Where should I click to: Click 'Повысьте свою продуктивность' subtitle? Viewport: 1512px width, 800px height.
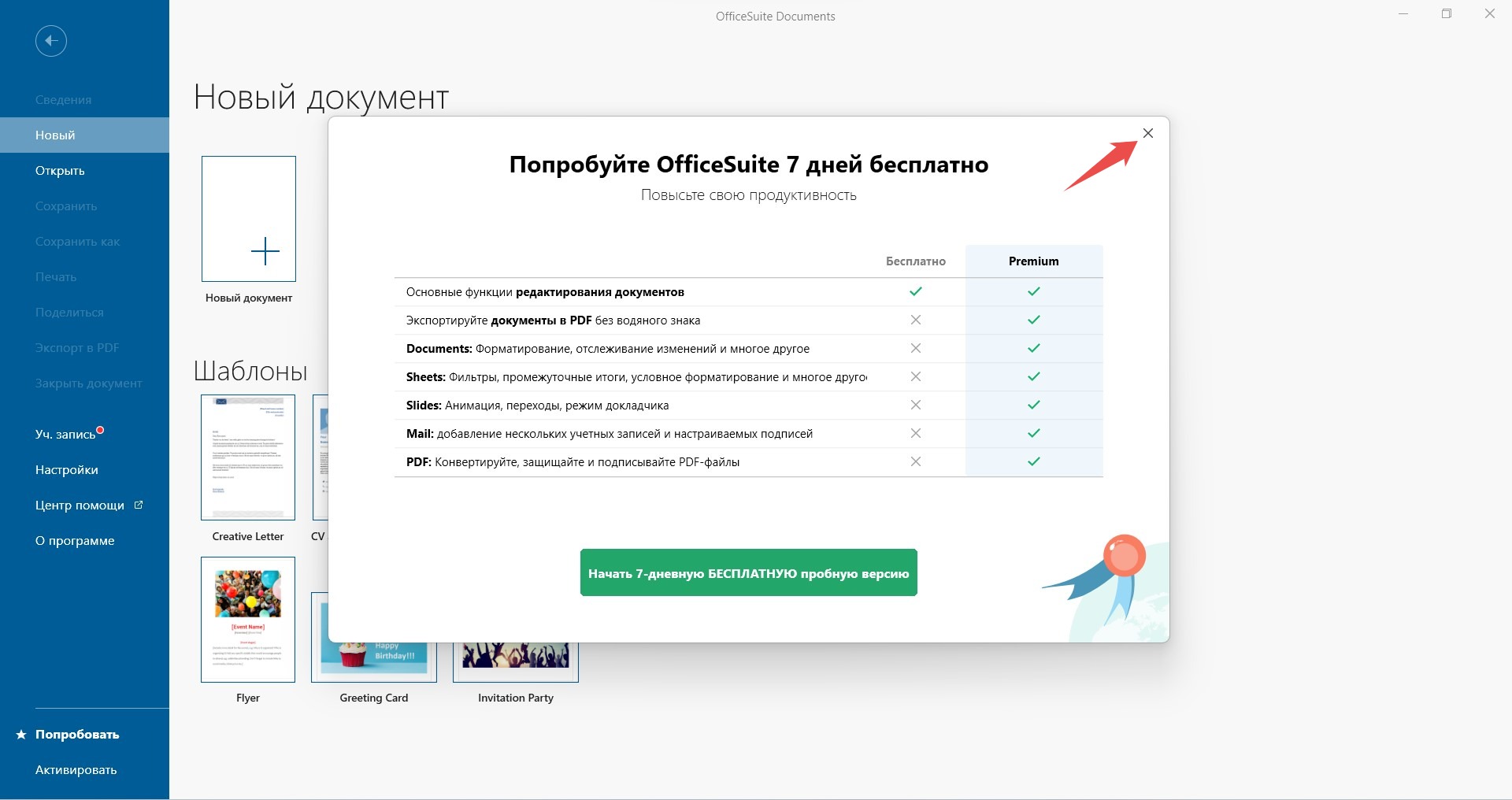[x=748, y=195]
